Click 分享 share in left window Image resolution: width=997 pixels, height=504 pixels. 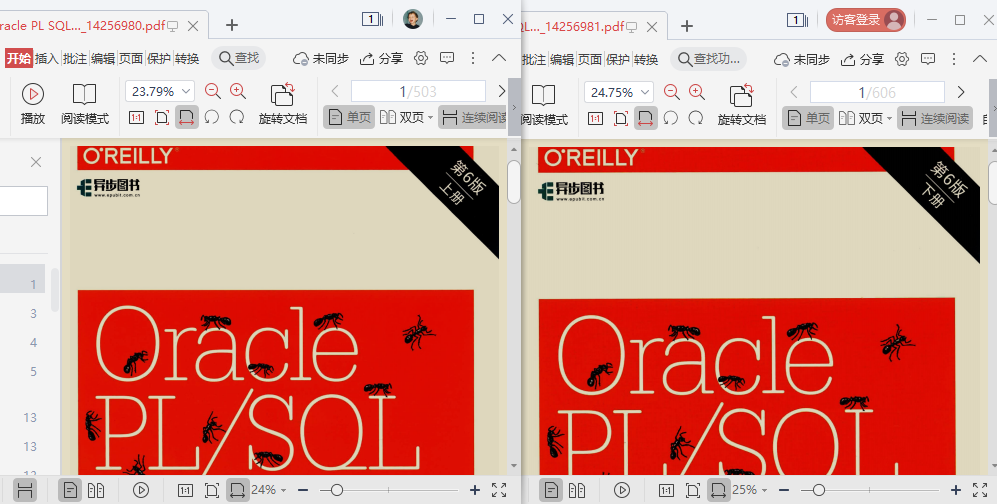tap(382, 58)
